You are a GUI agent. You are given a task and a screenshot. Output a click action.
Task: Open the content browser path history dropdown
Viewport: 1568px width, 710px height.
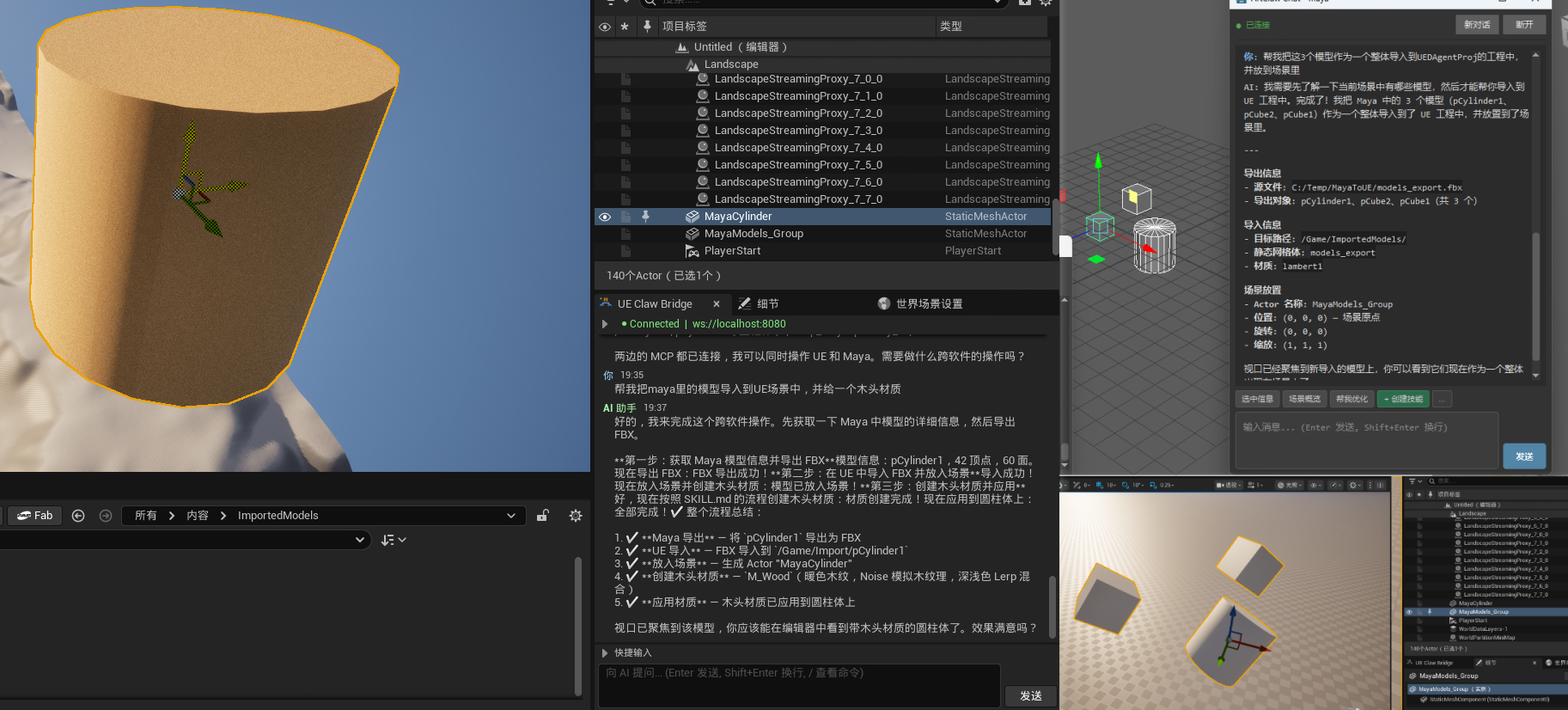(x=511, y=516)
